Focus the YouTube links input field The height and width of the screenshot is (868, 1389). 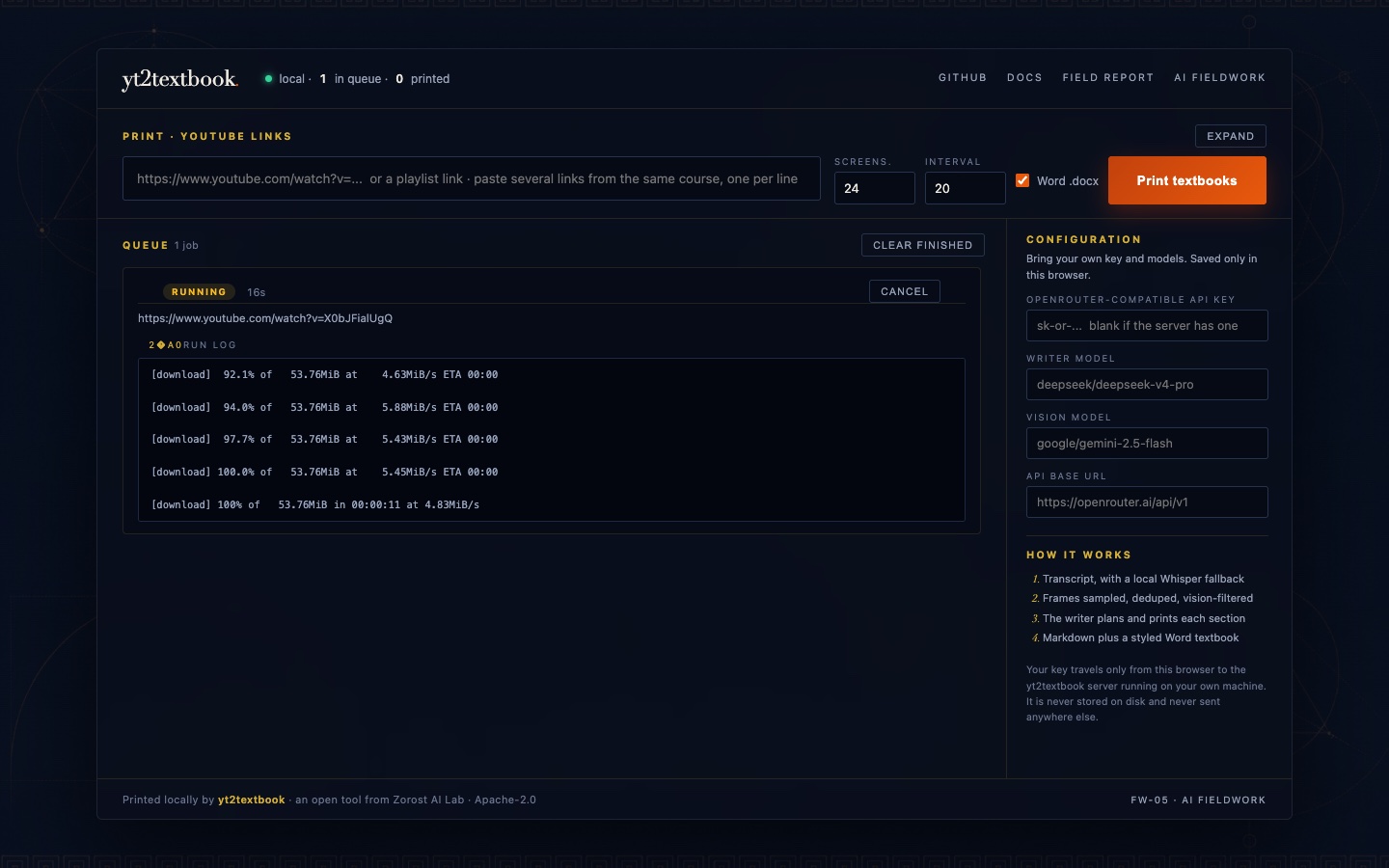[x=472, y=179]
